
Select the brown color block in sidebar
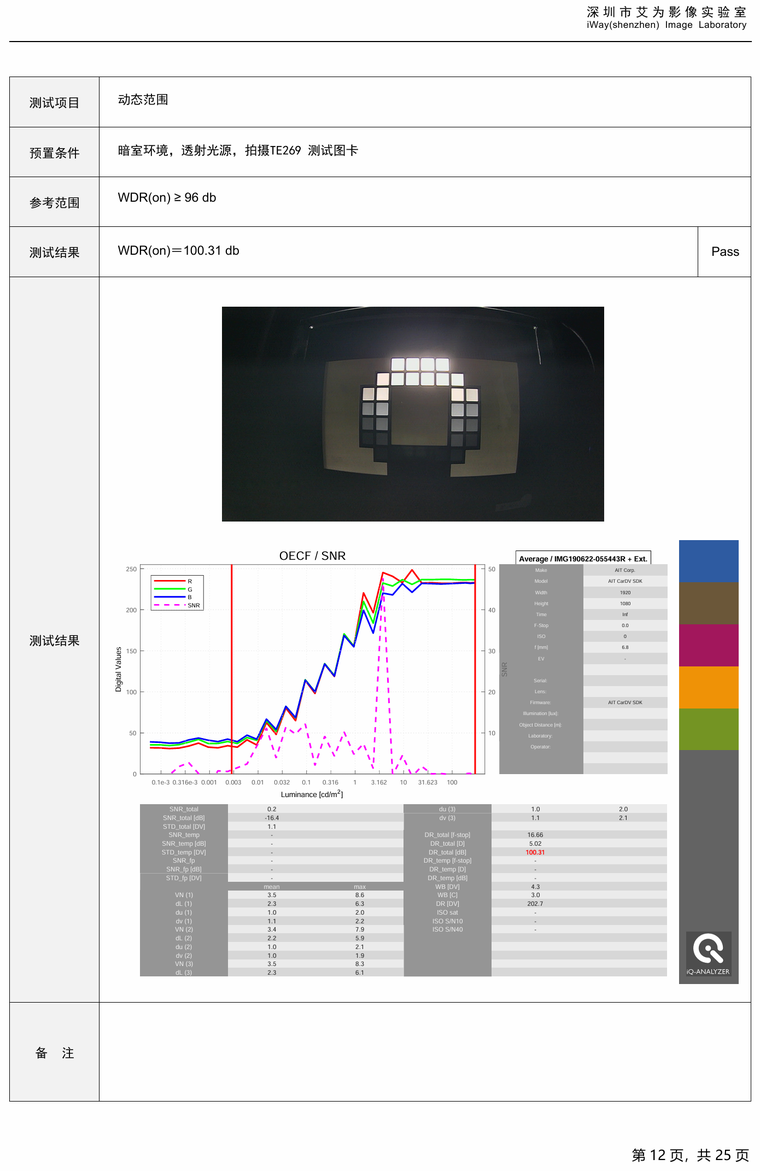click(x=708, y=603)
